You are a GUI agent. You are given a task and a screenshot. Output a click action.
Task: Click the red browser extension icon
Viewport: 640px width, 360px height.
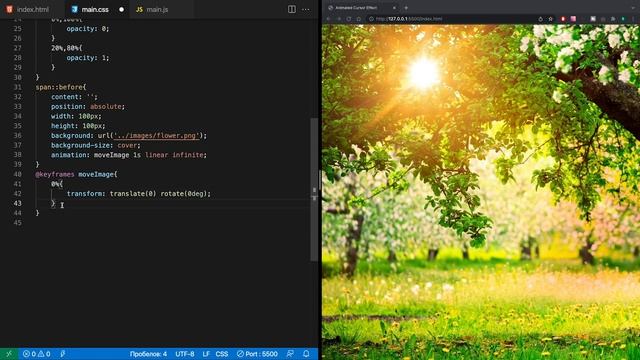(x=563, y=19)
